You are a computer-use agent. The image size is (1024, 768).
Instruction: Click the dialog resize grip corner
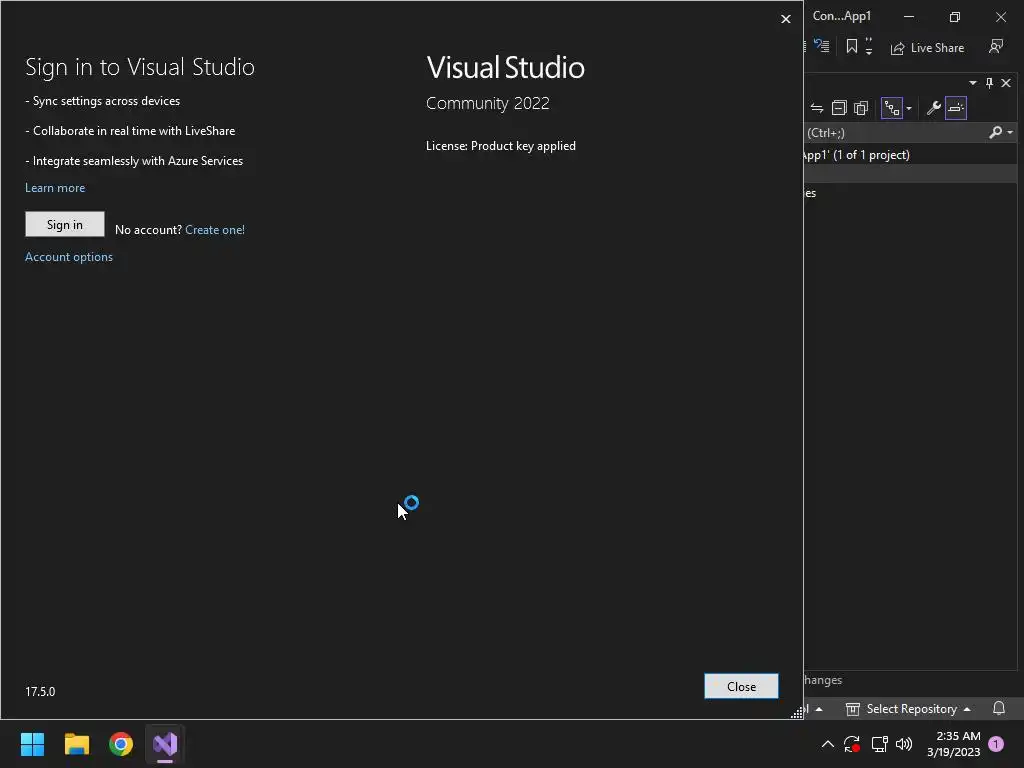click(797, 712)
